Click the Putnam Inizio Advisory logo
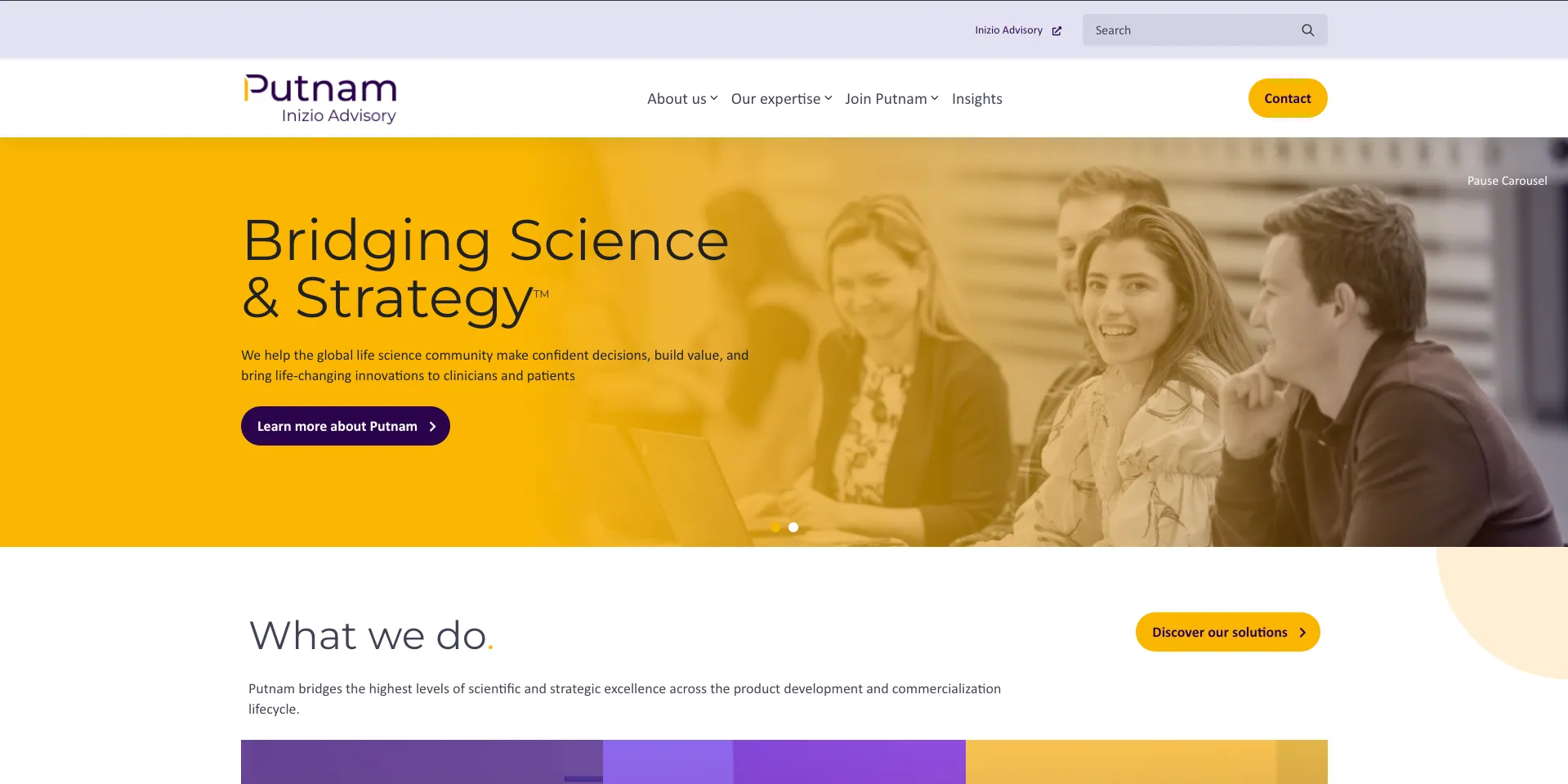This screenshot has width=1568, height=784. click(320, 99)
